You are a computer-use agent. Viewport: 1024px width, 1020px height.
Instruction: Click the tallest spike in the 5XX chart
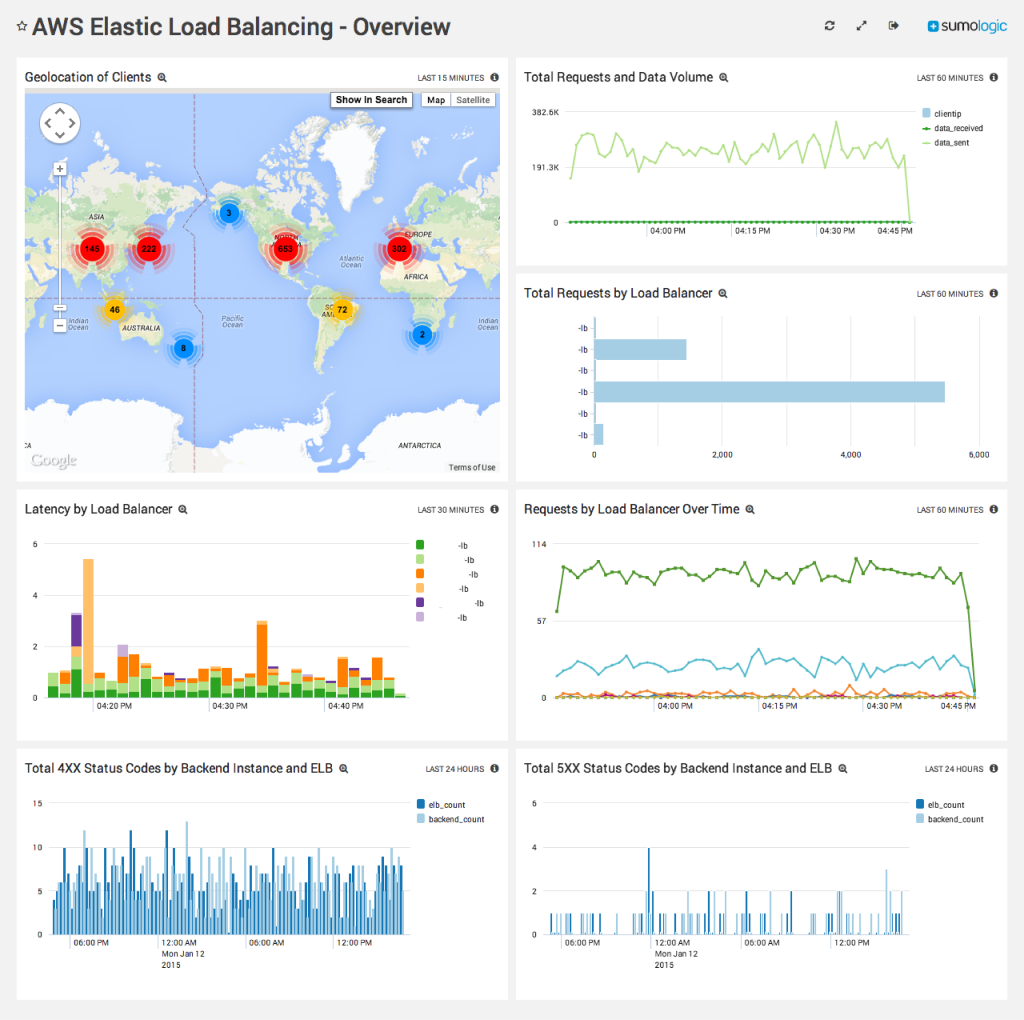648,891
